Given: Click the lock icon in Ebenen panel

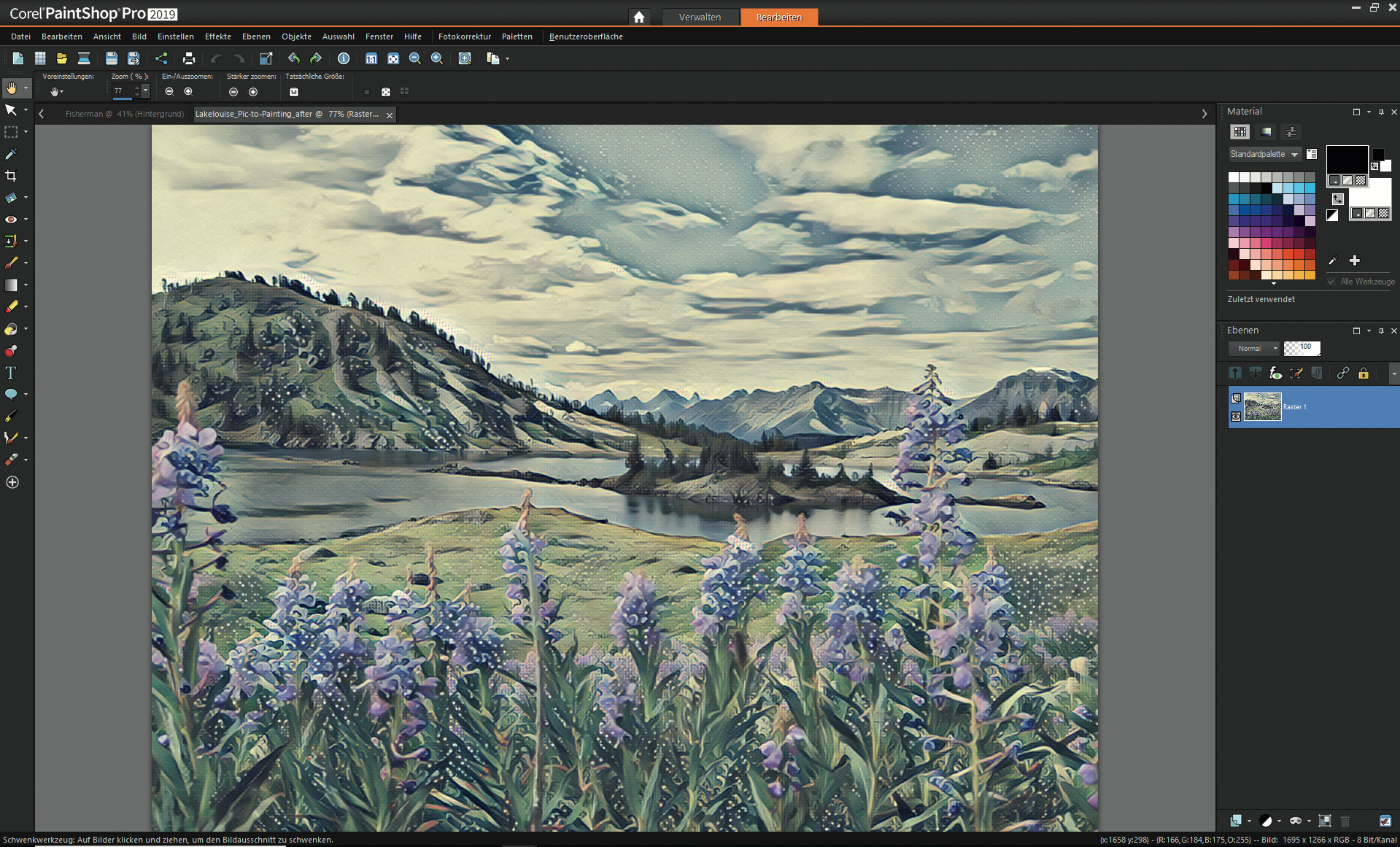Looking at the screenshot, I should 1363,374.
